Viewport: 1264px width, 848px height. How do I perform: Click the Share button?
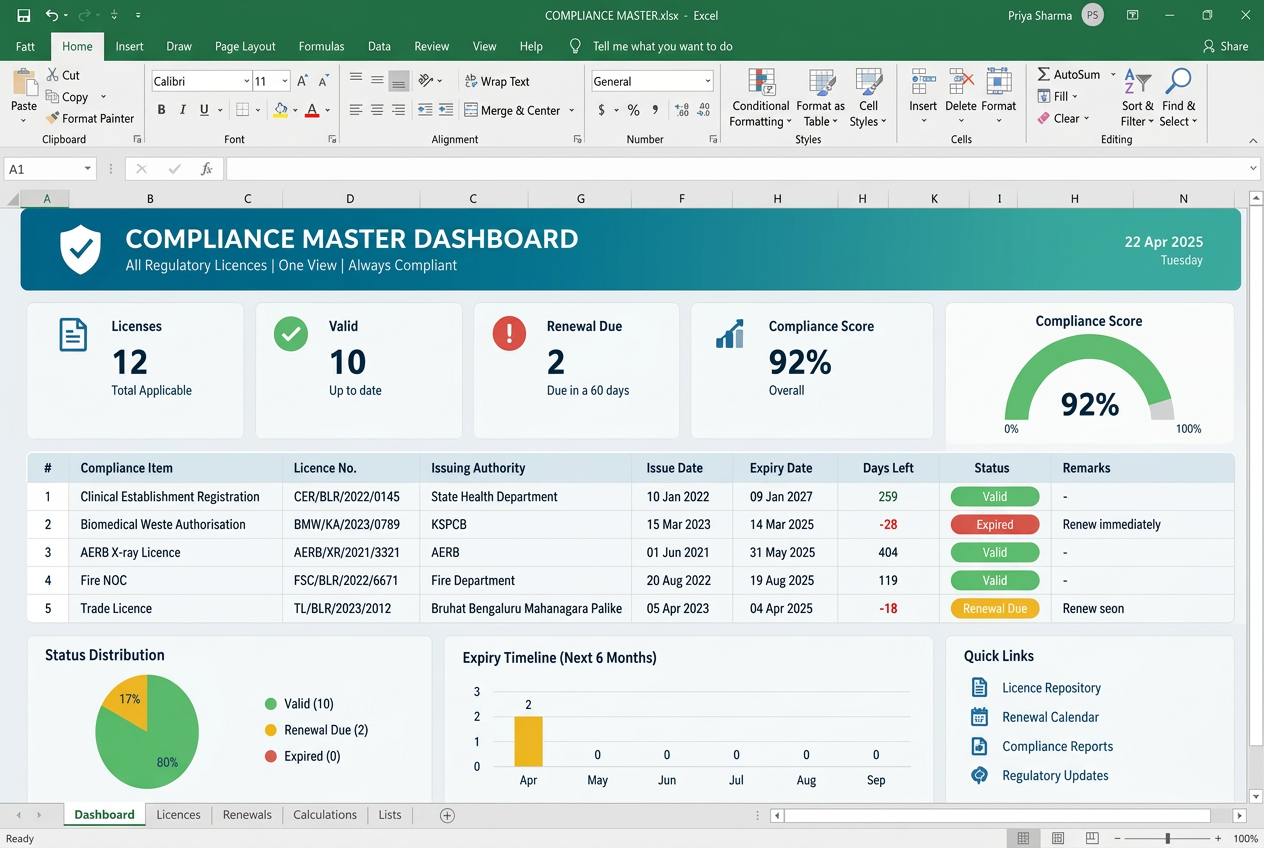coord(1225,46)
